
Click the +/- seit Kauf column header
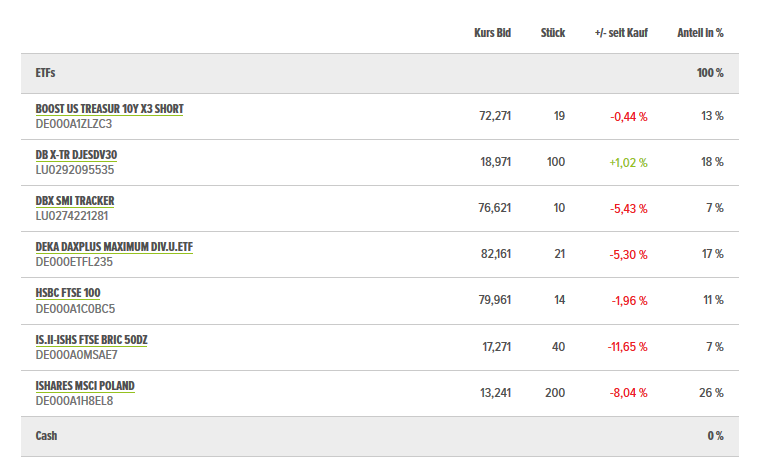621,33
